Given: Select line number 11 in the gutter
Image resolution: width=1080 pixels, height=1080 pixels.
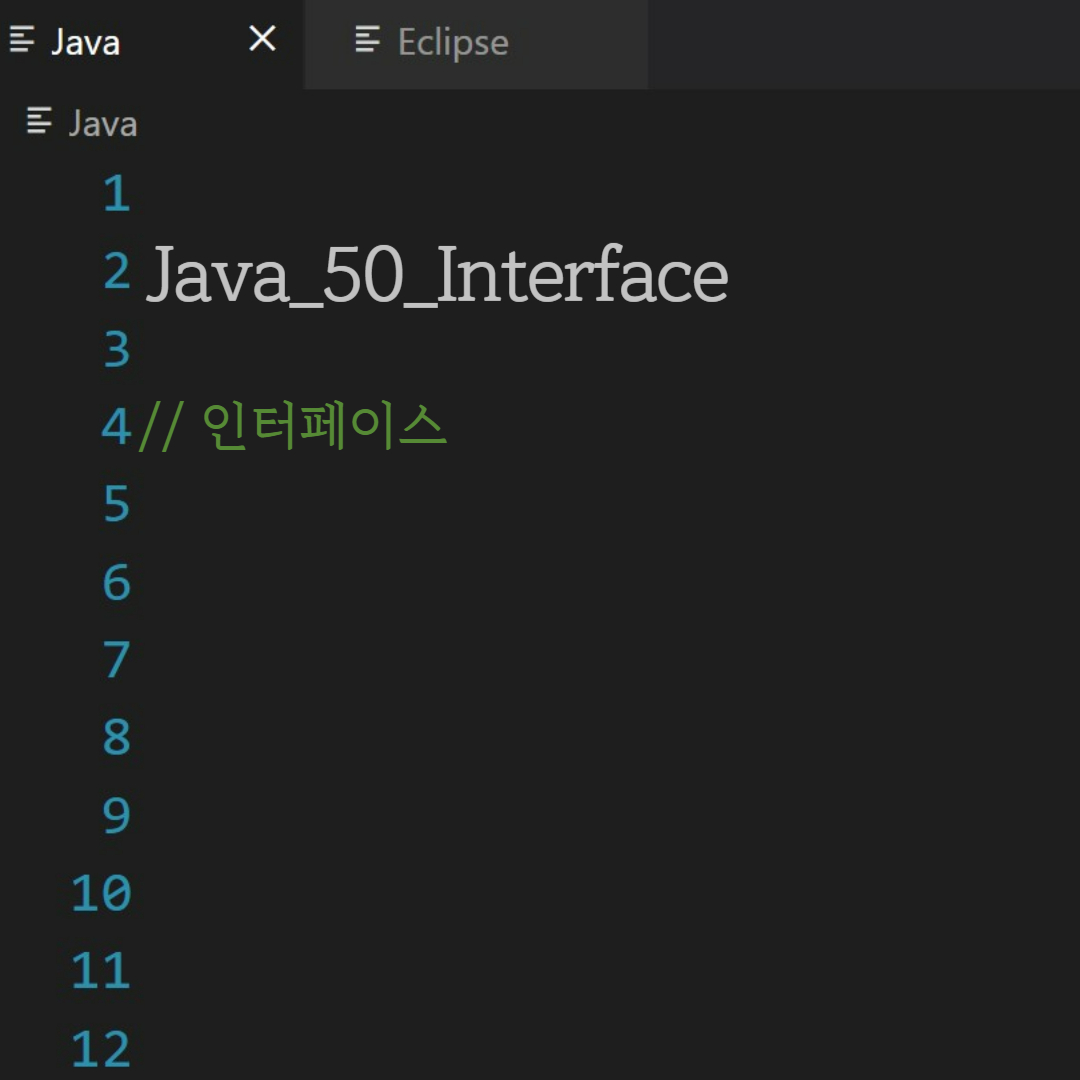Looking at the screenshot, I should coord(101,971).
